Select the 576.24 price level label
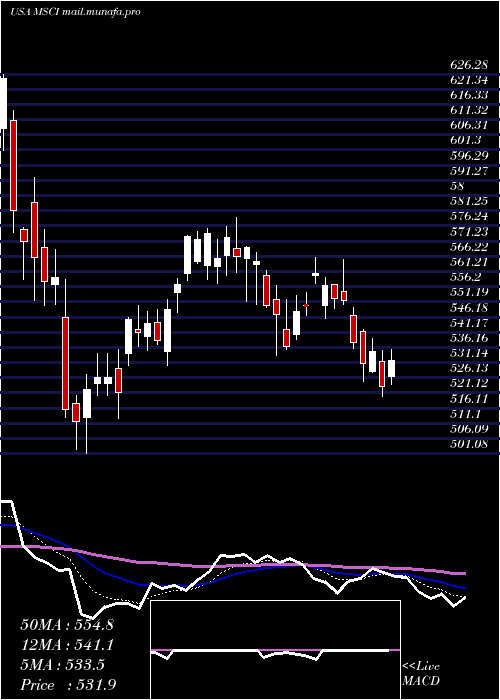 pyautogui.click(x=469, y=217)
